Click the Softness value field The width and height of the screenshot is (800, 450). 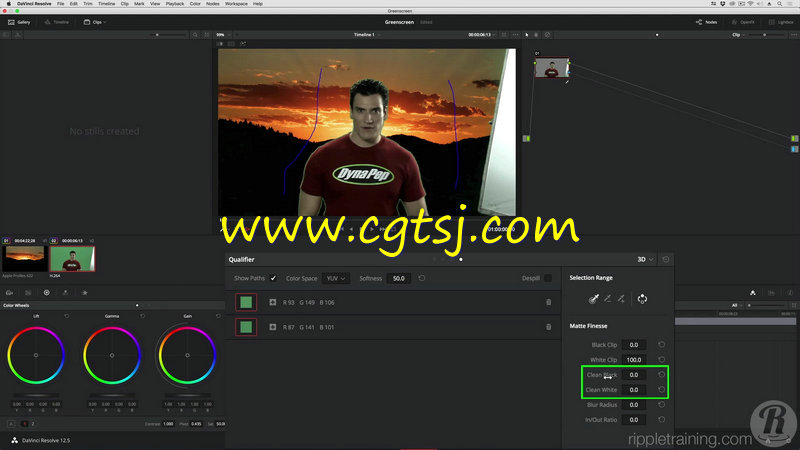[398, 278]
